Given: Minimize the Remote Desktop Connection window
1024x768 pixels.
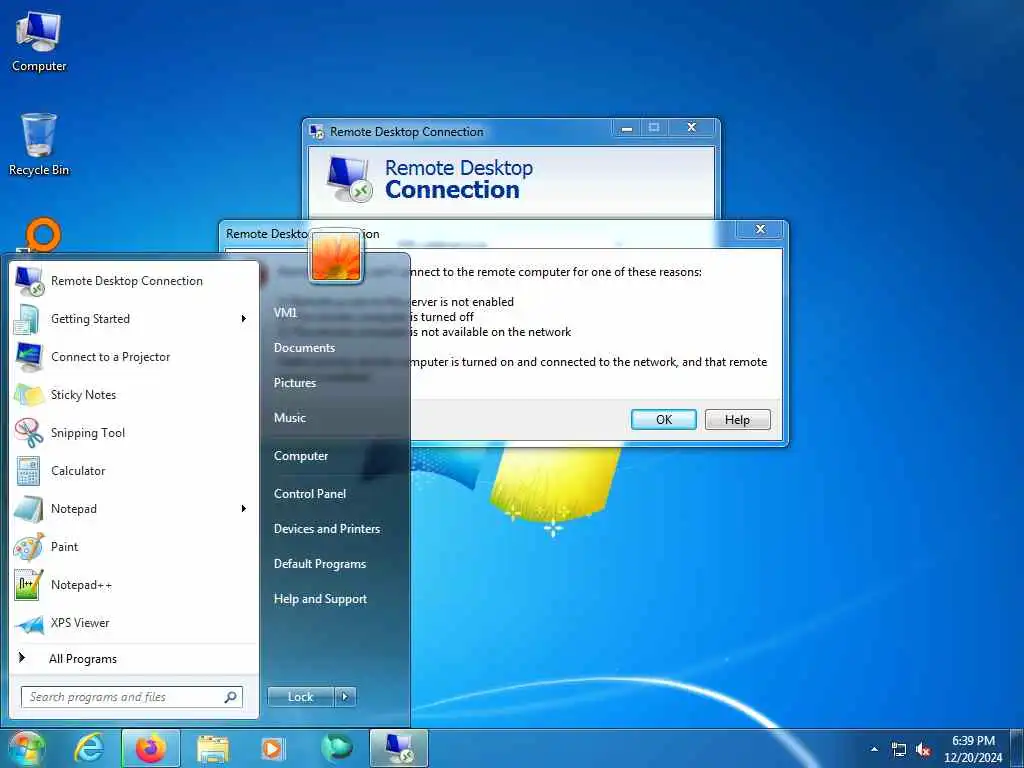Looking at the screenshot, I should click(x=627, y=129).
